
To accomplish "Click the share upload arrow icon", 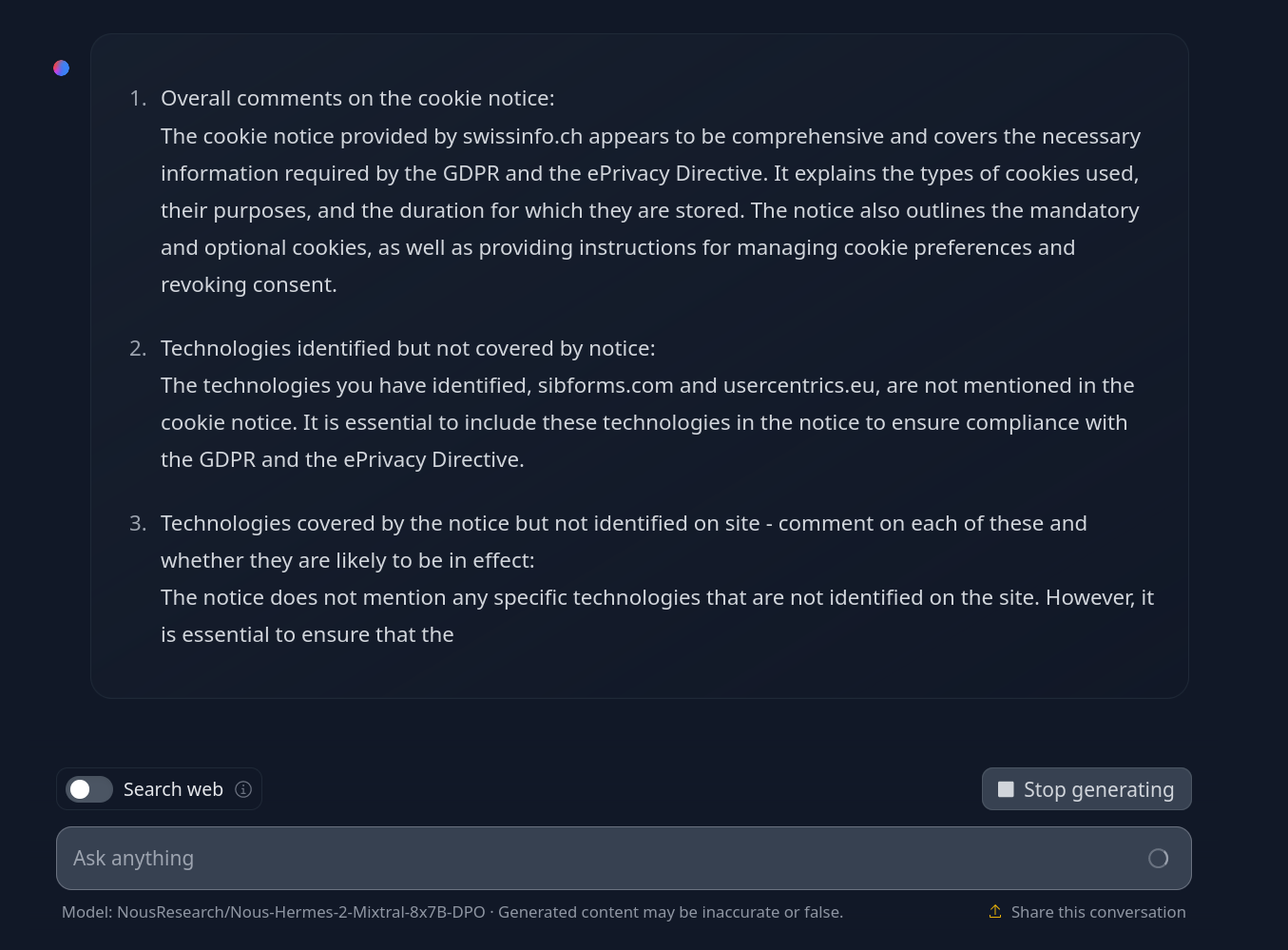I will (x=995, y=911).
